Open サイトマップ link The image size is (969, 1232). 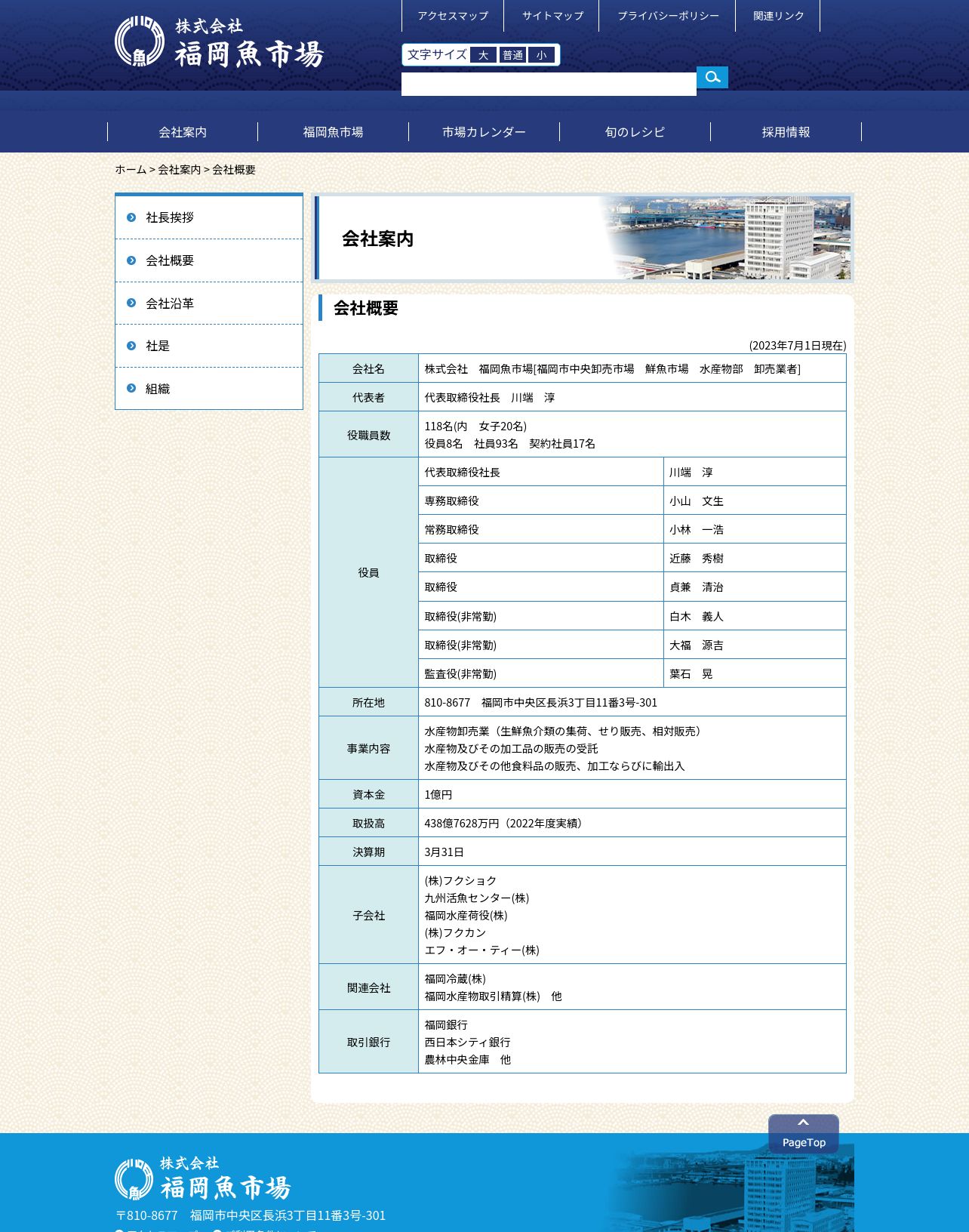pos(552,16)
